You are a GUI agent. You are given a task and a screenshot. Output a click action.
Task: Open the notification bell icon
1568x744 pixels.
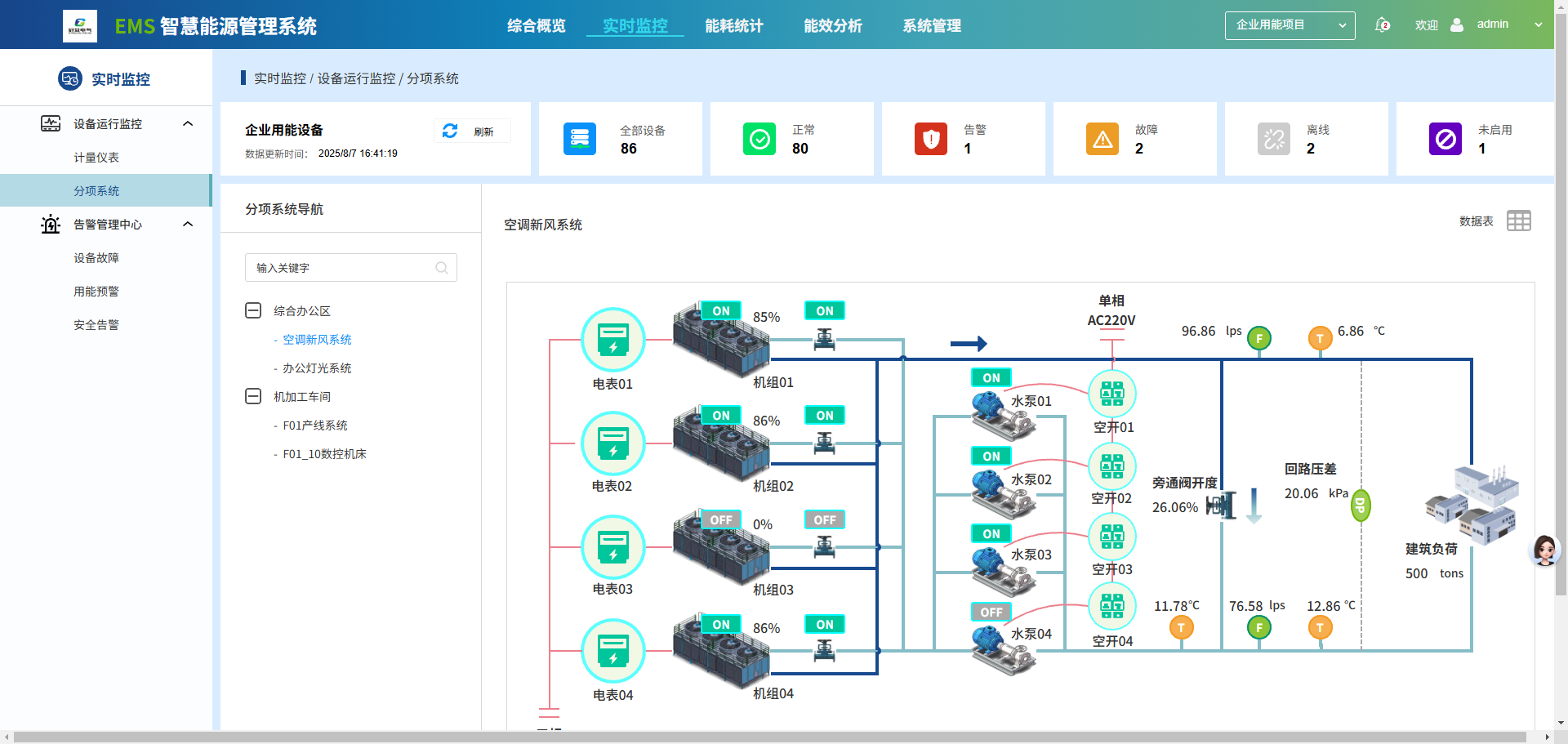pos(1382,25)
